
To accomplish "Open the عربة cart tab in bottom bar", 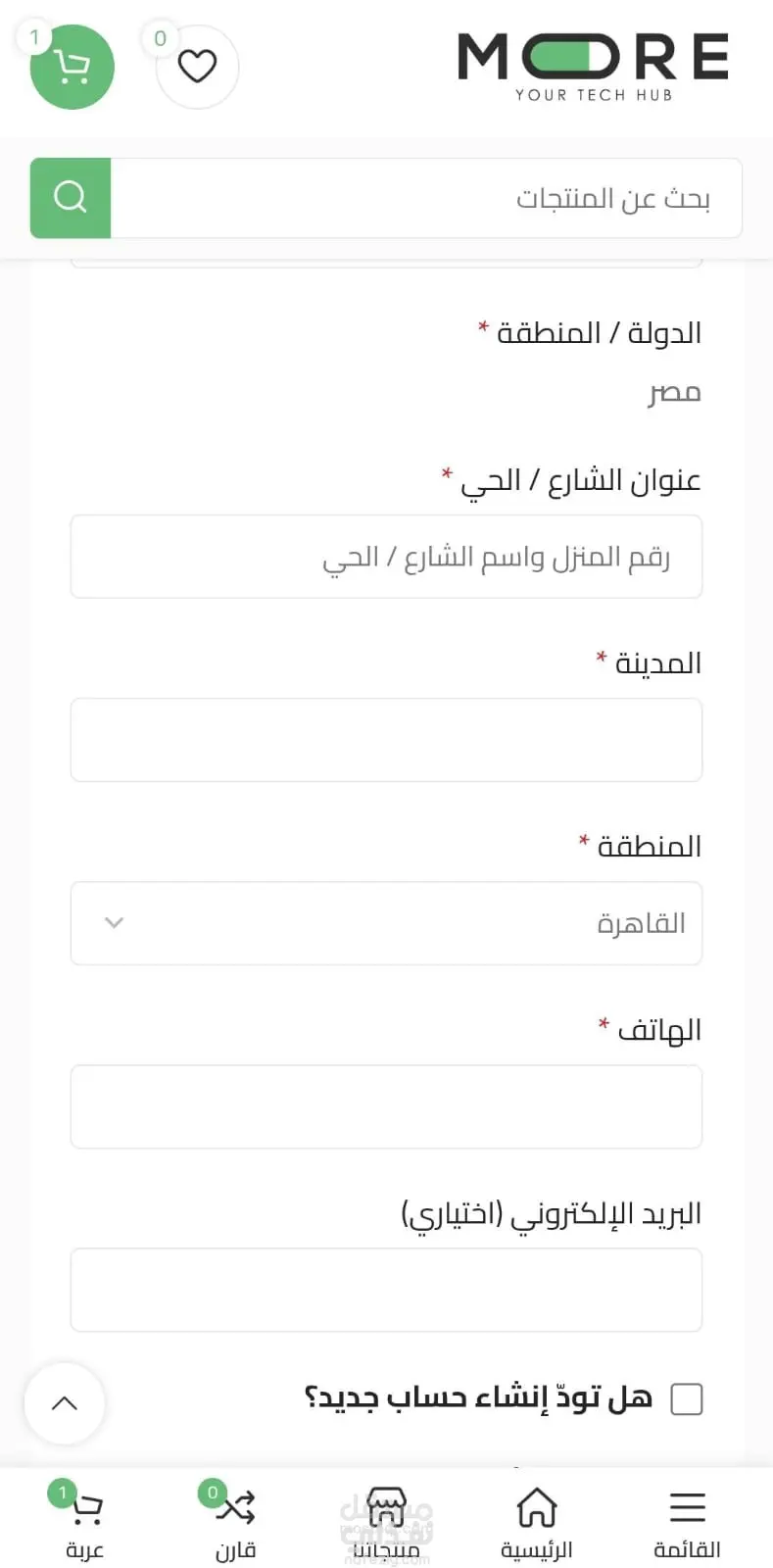I will click(84, 1521).
